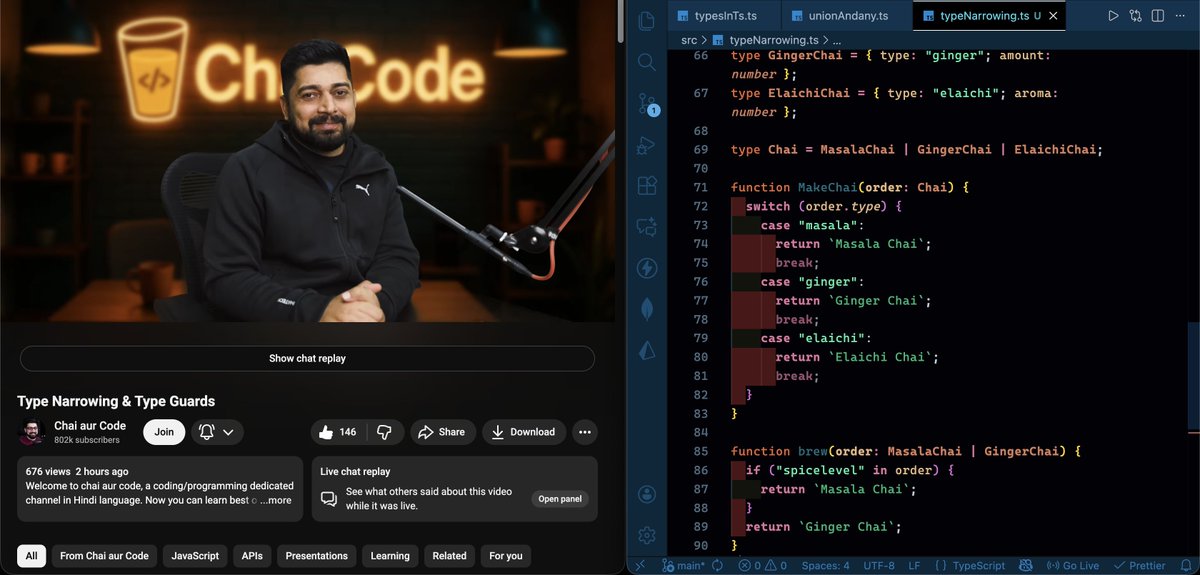Open the Search view in VS Code activity bar
The width and height of the screenshot is (1200, 575).
(647, 62)
